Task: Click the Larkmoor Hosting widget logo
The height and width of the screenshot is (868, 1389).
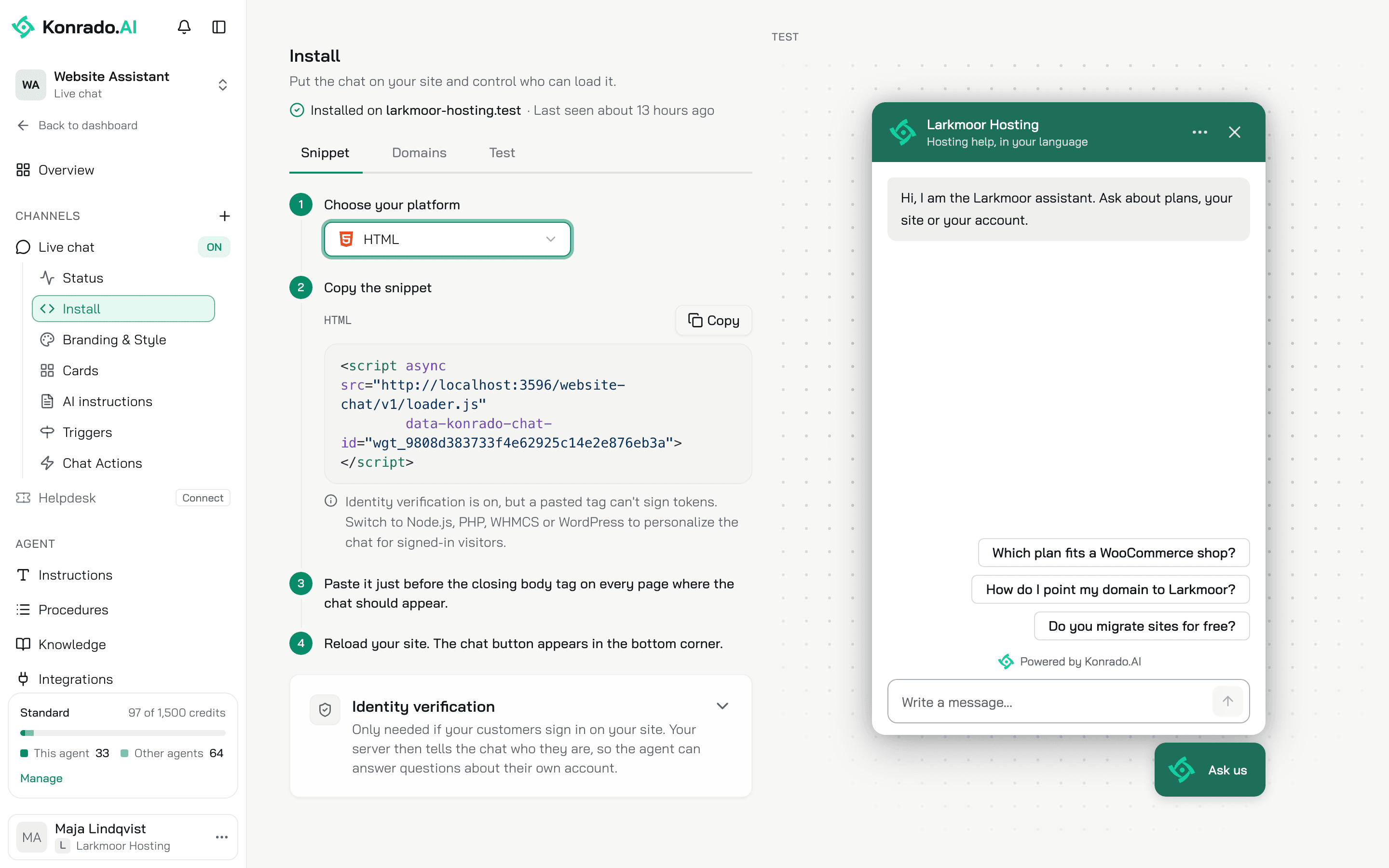Action: (902, 132)
